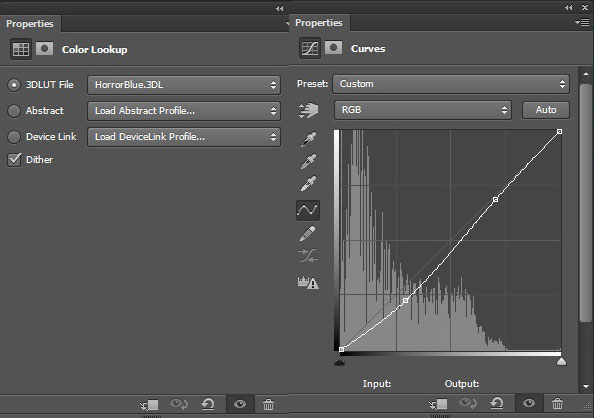The width and height of the screenshot is (594, 418).
Task: Select the draw curve pencil tool
Action: [308, 233]
